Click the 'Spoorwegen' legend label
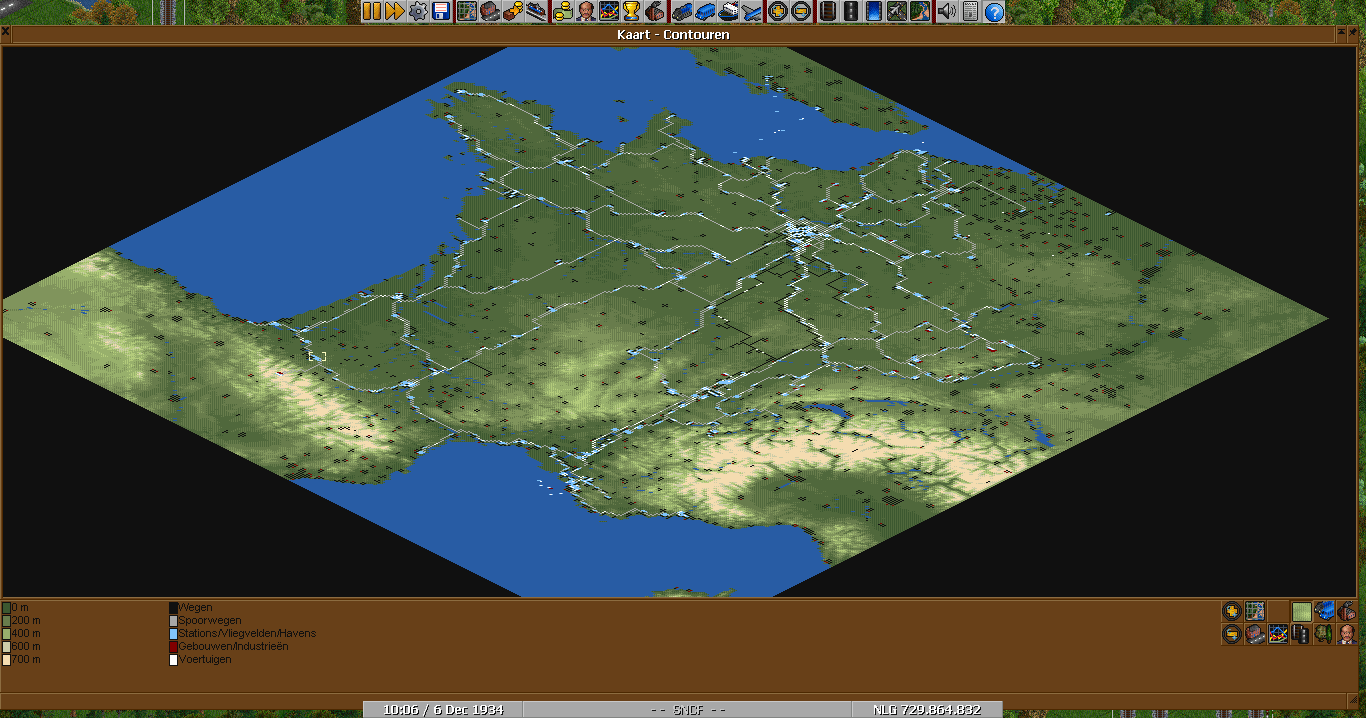The image size is (1366, 718). tap(210, 620)
